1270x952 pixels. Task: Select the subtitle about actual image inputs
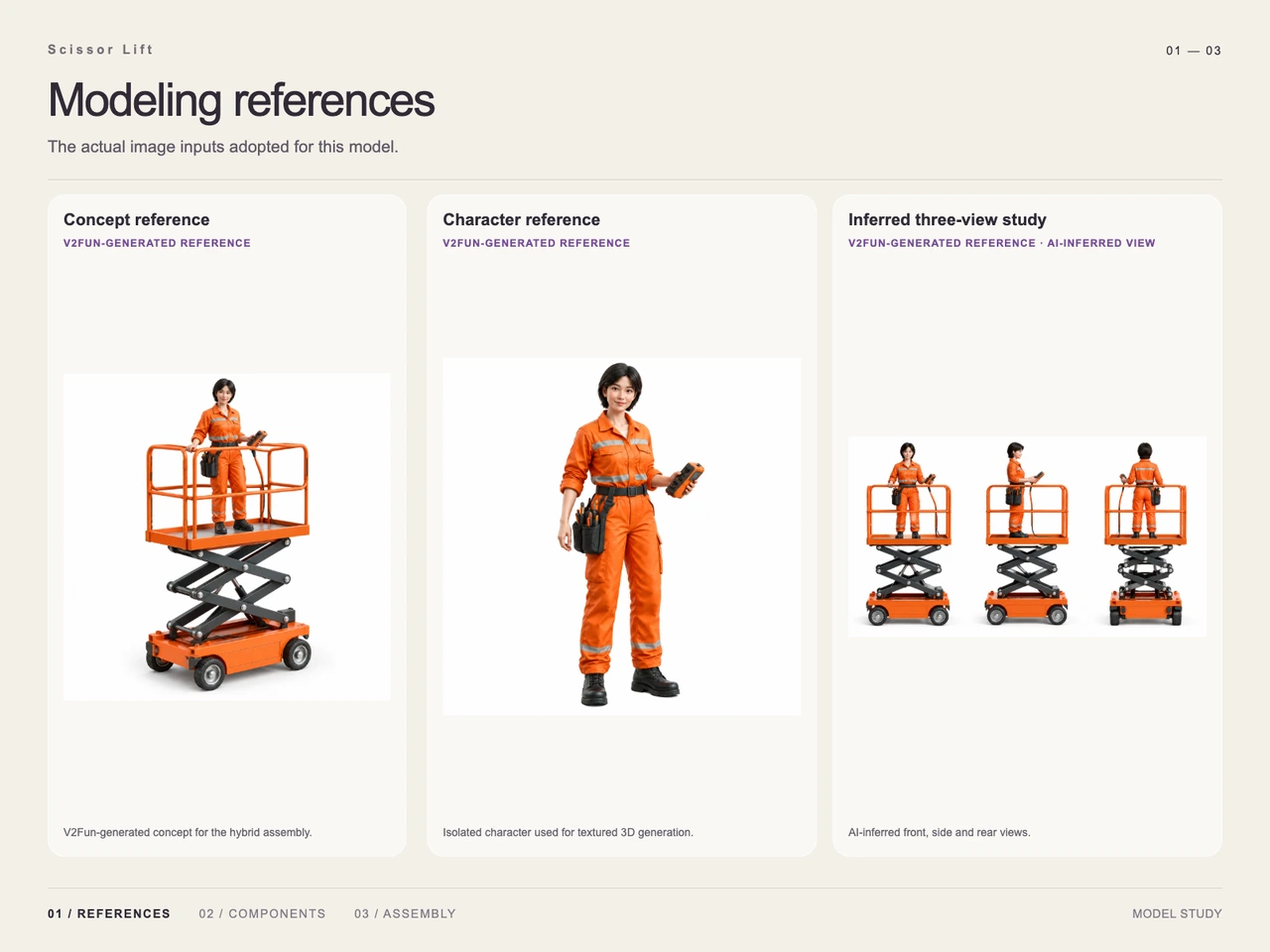click(x=223, y=147)
